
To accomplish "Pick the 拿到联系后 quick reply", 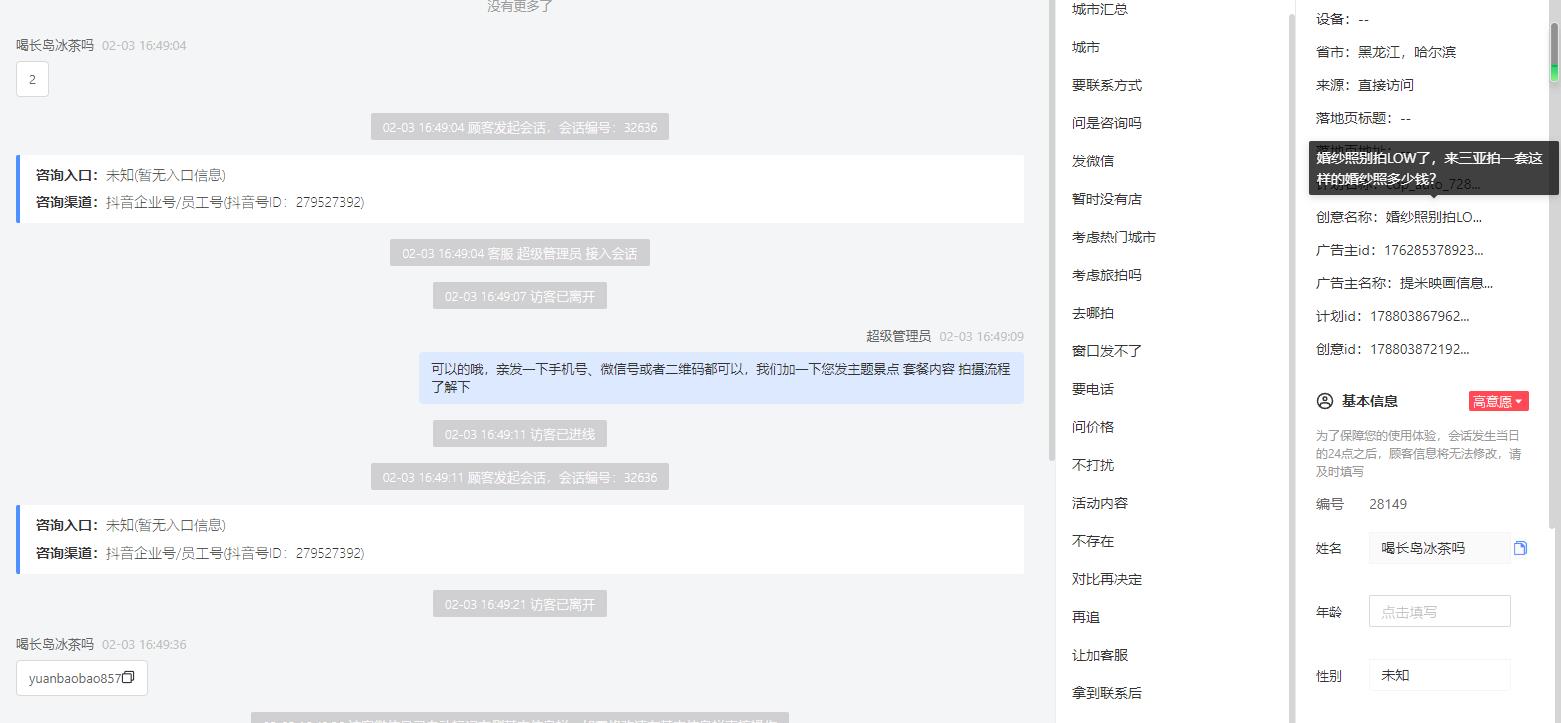I will tap(1107, 693).
